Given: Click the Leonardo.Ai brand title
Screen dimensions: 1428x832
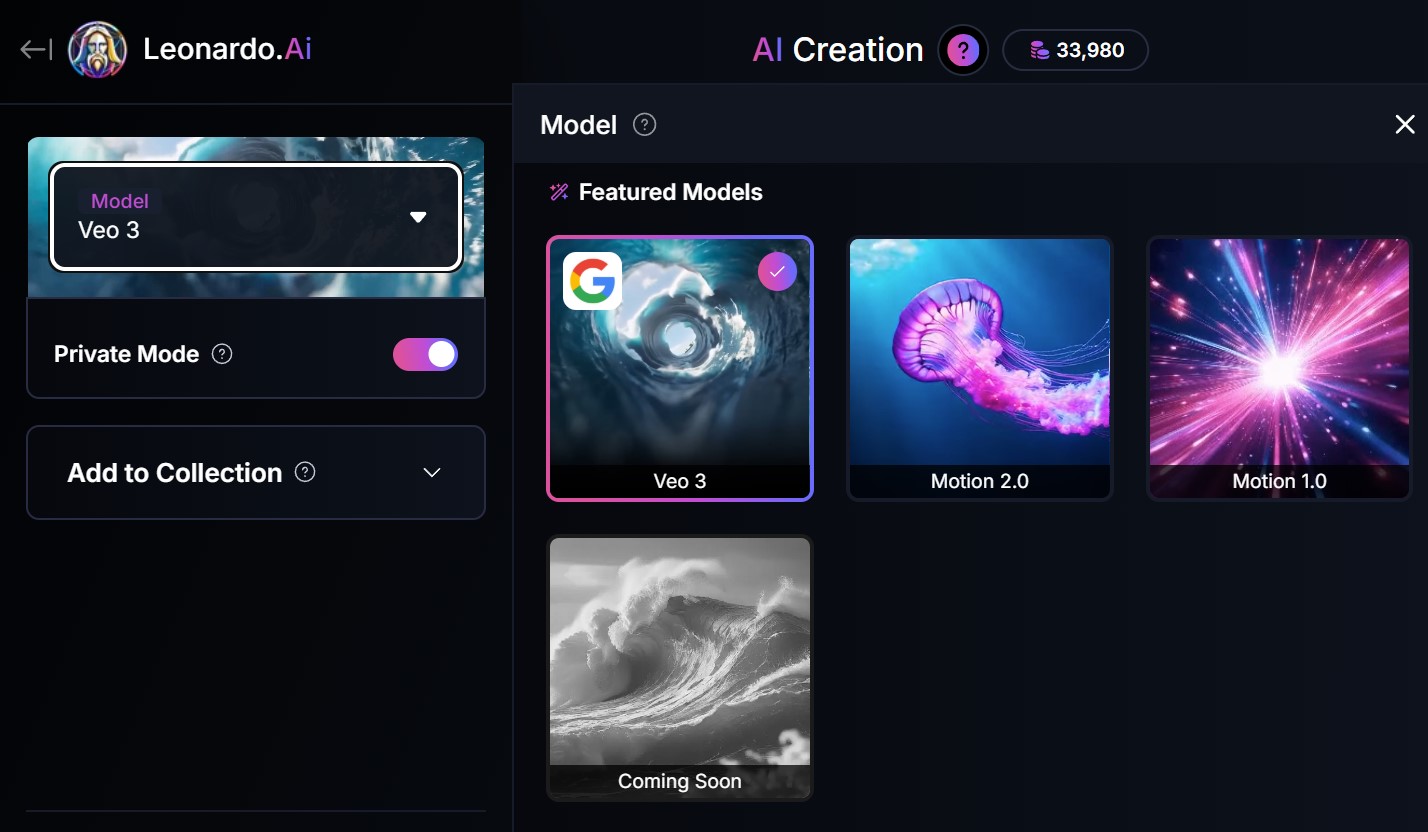Looking at the screenshot, I should [x=228, y=48].
